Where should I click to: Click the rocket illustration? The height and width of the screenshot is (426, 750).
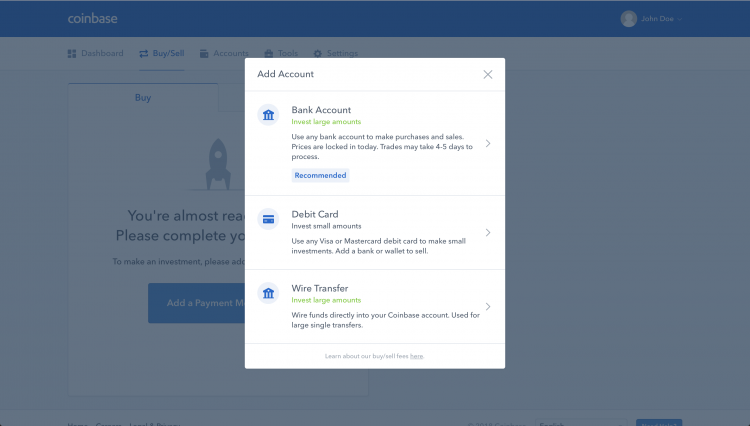point(218,164)
